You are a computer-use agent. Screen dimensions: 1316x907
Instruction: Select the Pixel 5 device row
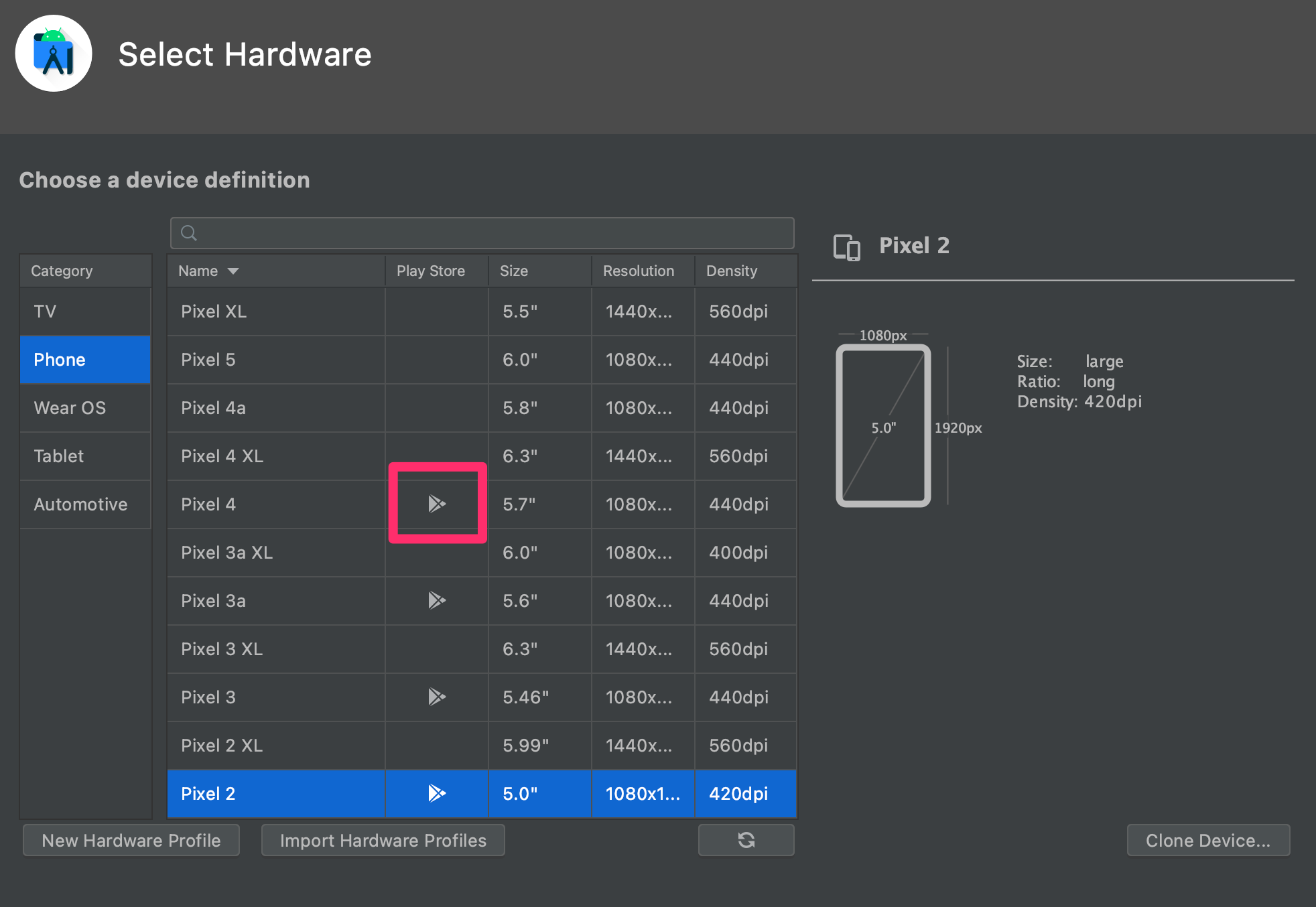[x=482, y=360]
